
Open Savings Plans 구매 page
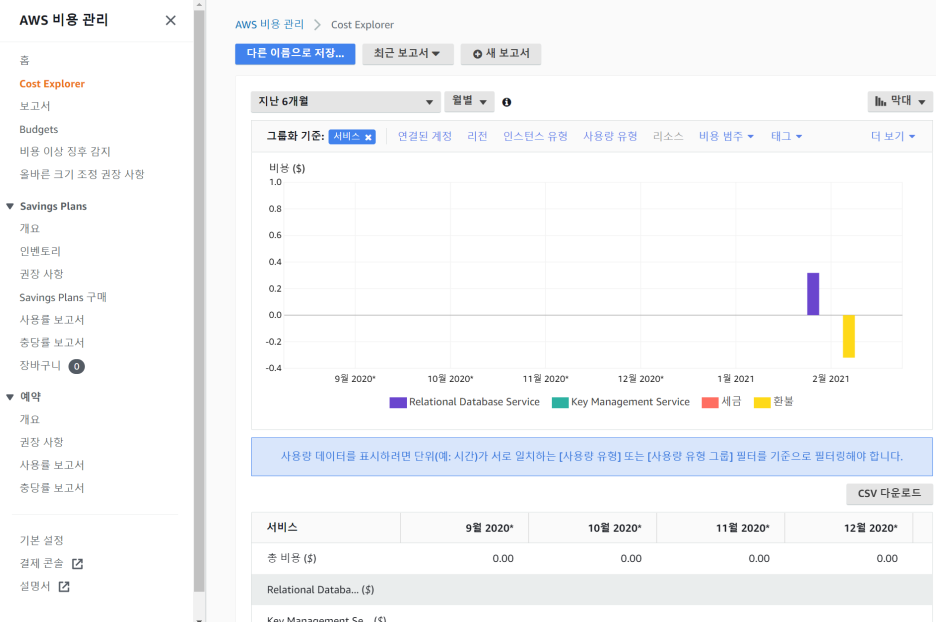click(x=63, y=297)
